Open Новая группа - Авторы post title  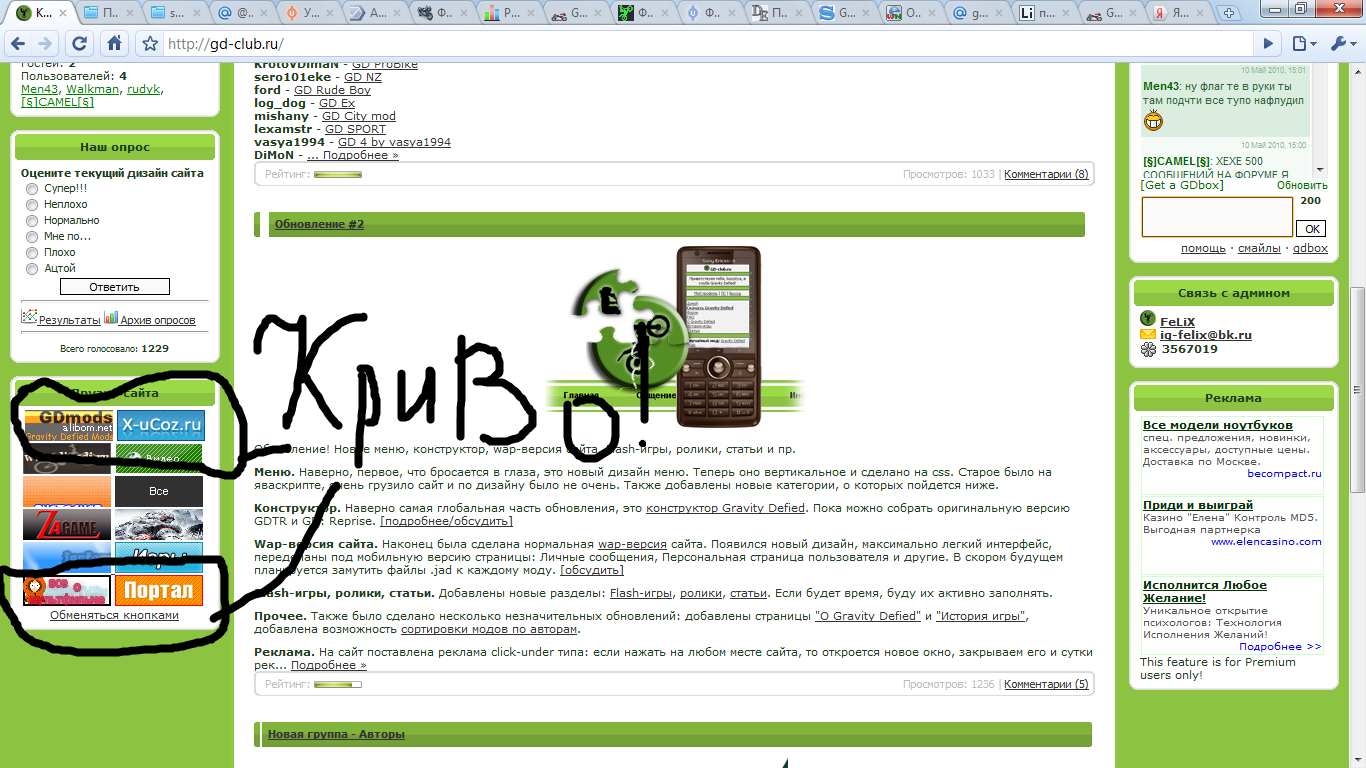(336, 734)
